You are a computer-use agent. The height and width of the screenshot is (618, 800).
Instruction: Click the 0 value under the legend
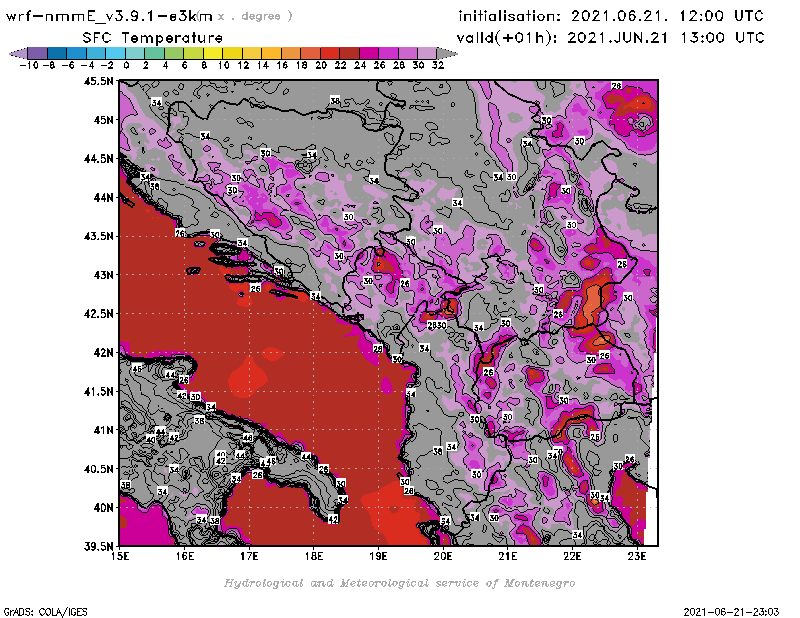tap(126, 65)
